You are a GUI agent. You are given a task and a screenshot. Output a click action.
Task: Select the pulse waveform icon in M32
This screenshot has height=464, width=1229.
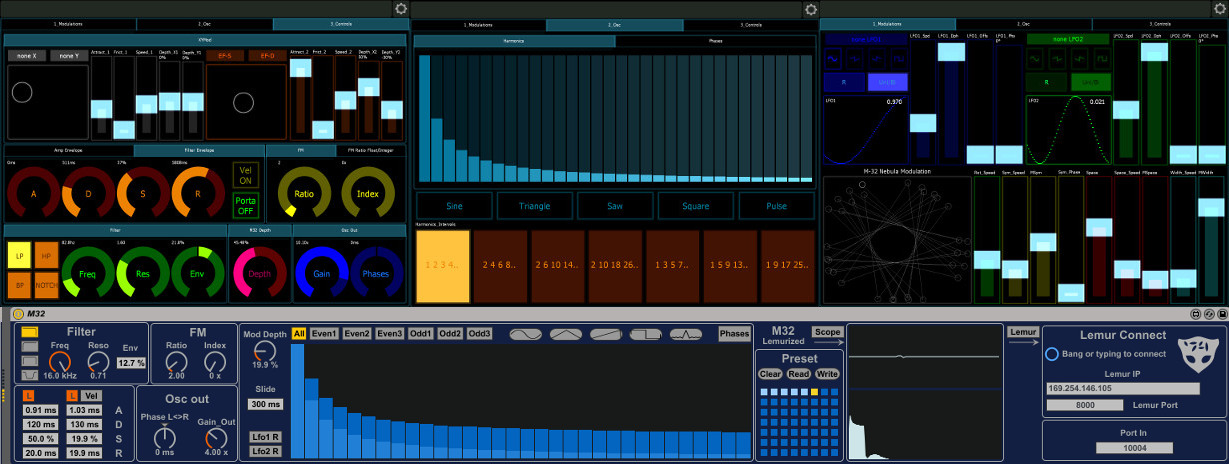685,334
